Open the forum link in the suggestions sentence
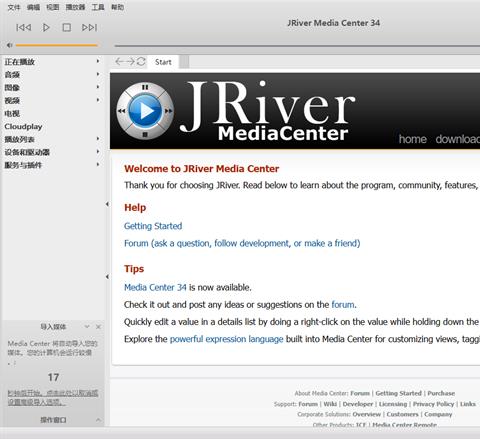The image size is (480, 439). 343,305
